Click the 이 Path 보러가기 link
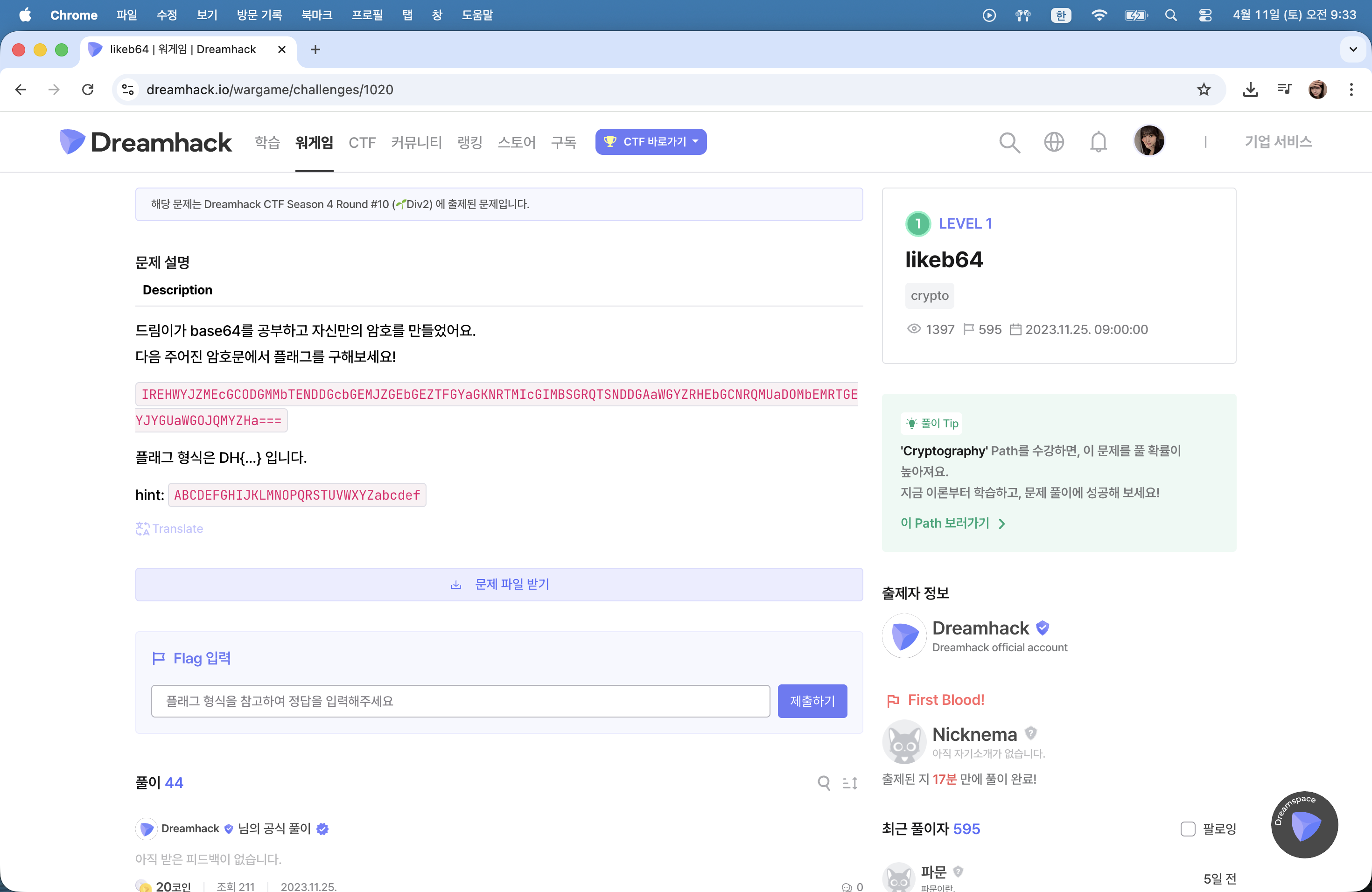Viewport: 1372px width, 892px height. pyautogui.click(x=952, y=523)
